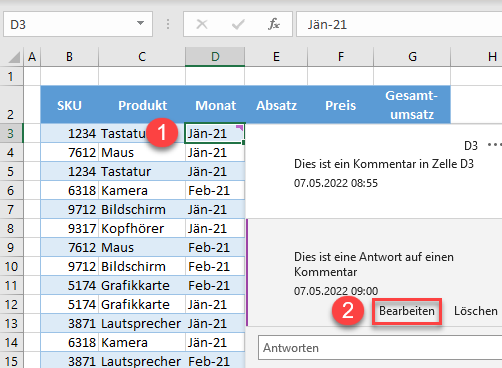The image size is (502, 368).
Task: Select column D header
Action: 215,57
